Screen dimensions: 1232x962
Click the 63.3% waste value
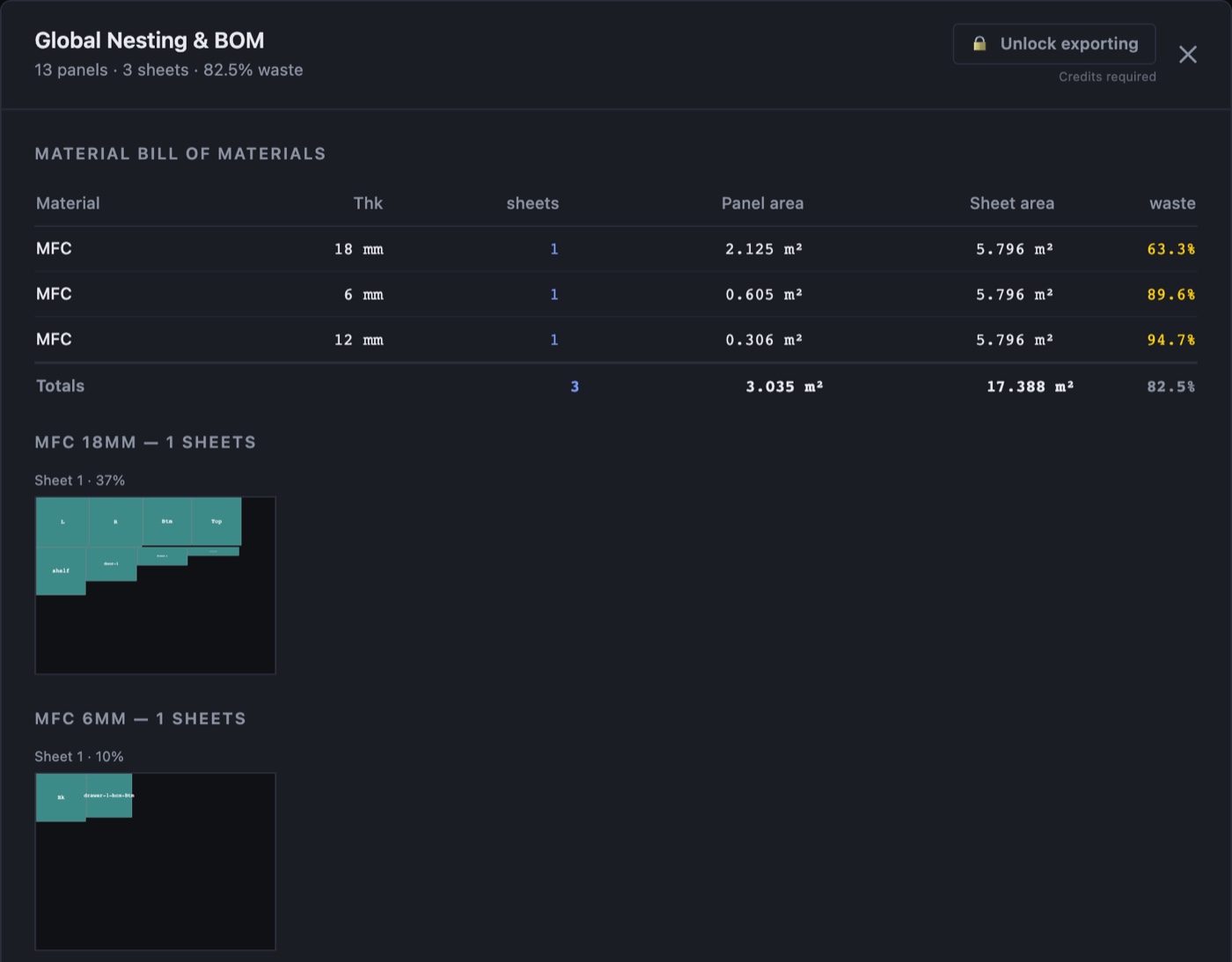1171,249
